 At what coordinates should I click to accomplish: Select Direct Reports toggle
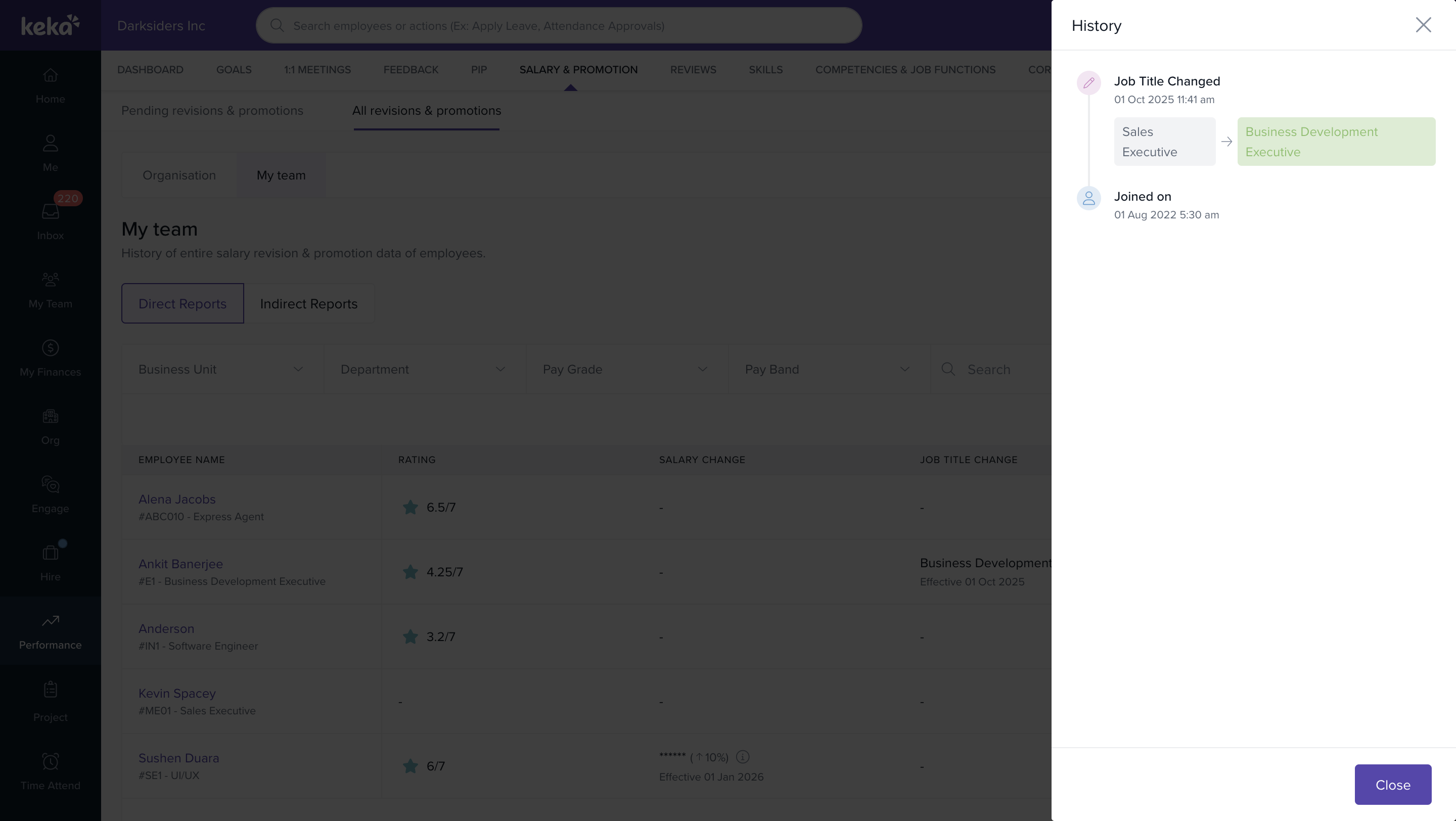pyautogui.click(x=183, y=303)
